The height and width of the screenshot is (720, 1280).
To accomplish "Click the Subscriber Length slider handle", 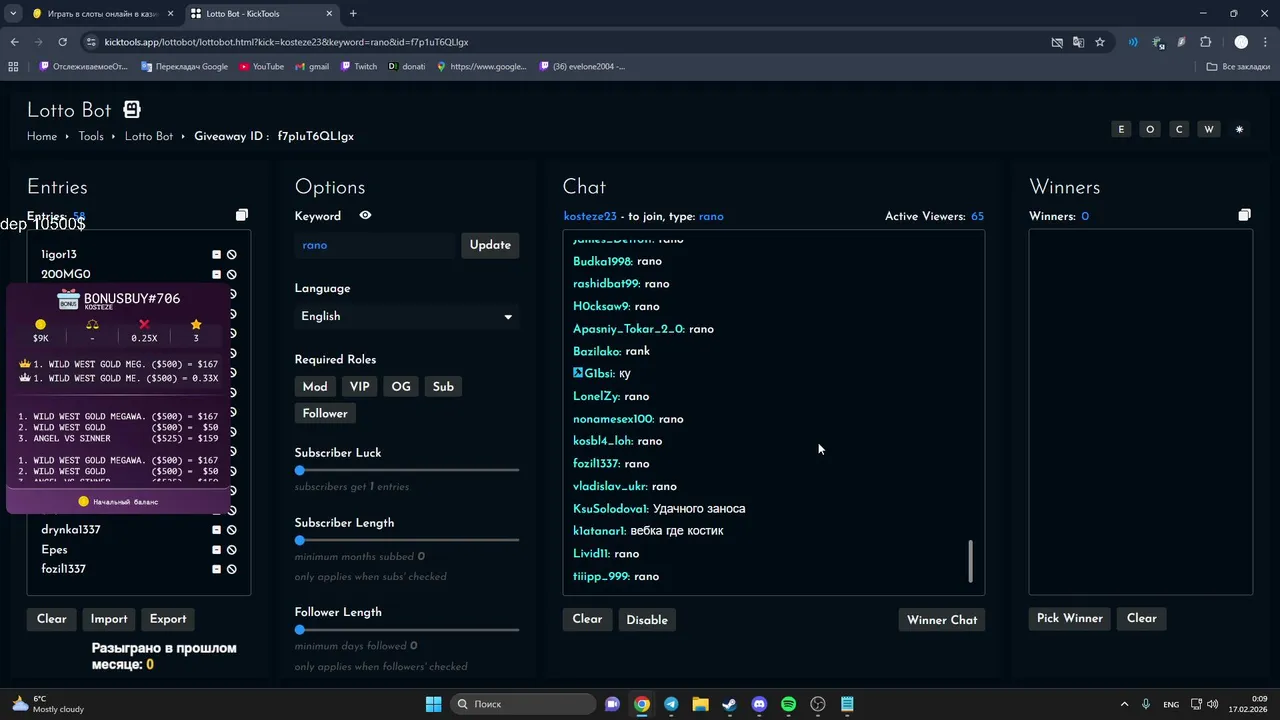I will tap(300, 540).
